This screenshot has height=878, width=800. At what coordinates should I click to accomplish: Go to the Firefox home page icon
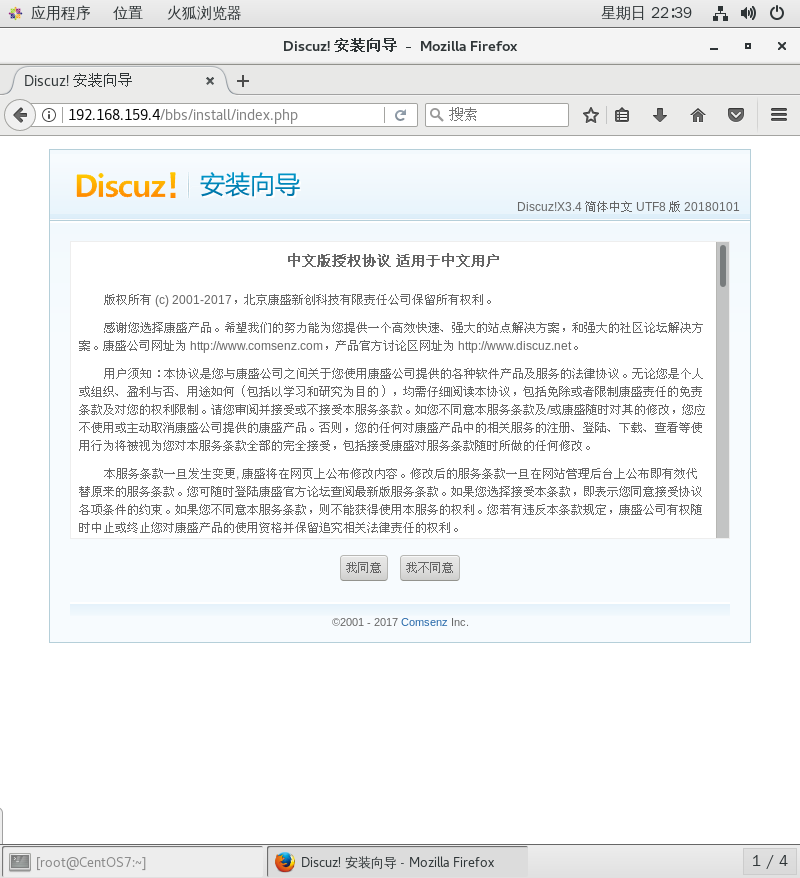tap(698, 115)
